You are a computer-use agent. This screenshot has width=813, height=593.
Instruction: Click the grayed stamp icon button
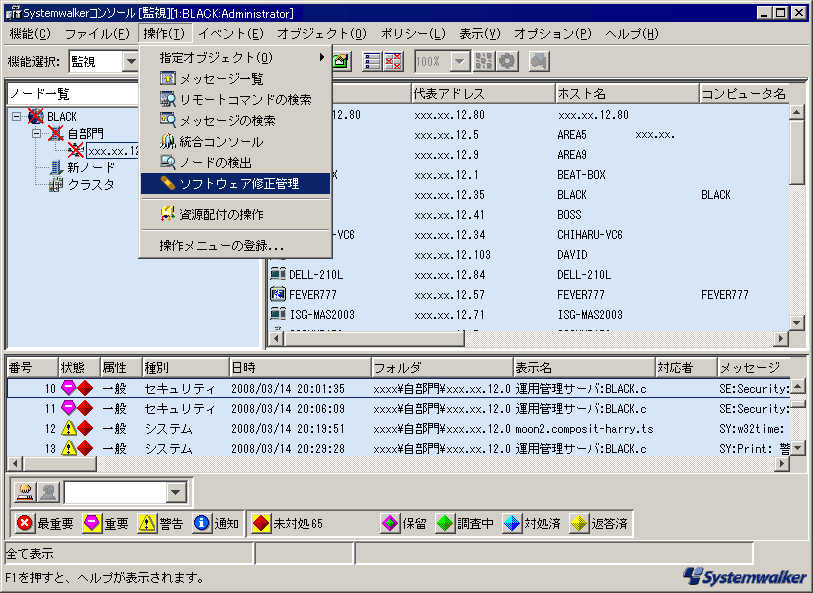click(x=48, y=492)
